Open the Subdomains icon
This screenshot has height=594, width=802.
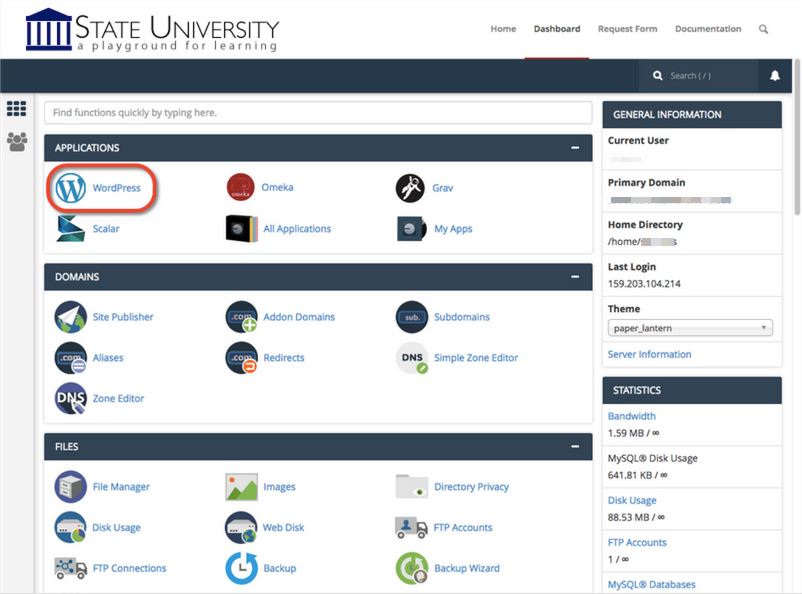point(412,317)
